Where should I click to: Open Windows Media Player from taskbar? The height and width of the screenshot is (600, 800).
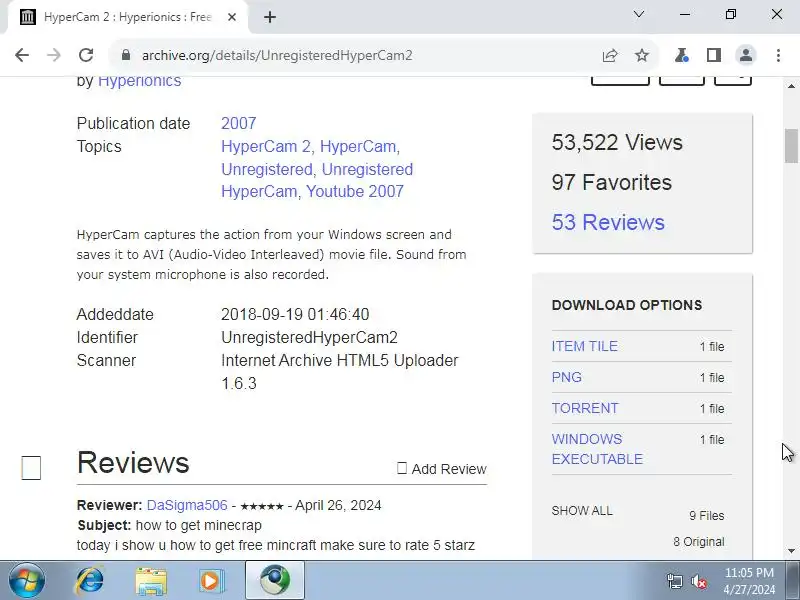[x=211, y=581]
